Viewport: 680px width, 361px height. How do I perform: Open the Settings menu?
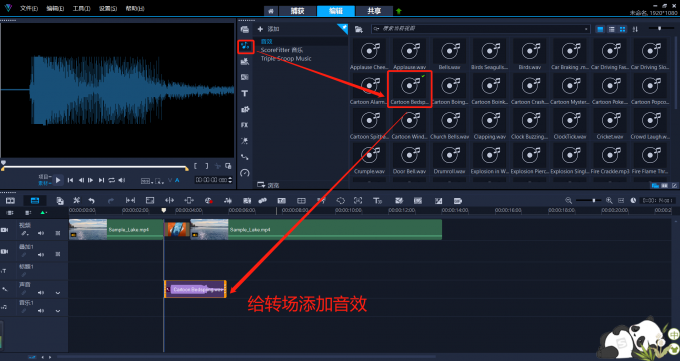(x=108, y=8)
